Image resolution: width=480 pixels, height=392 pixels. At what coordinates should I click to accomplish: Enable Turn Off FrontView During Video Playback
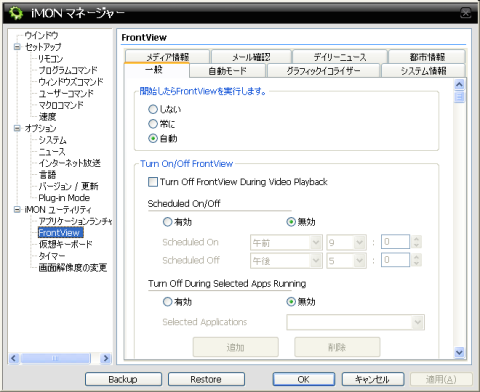[153, 182]
